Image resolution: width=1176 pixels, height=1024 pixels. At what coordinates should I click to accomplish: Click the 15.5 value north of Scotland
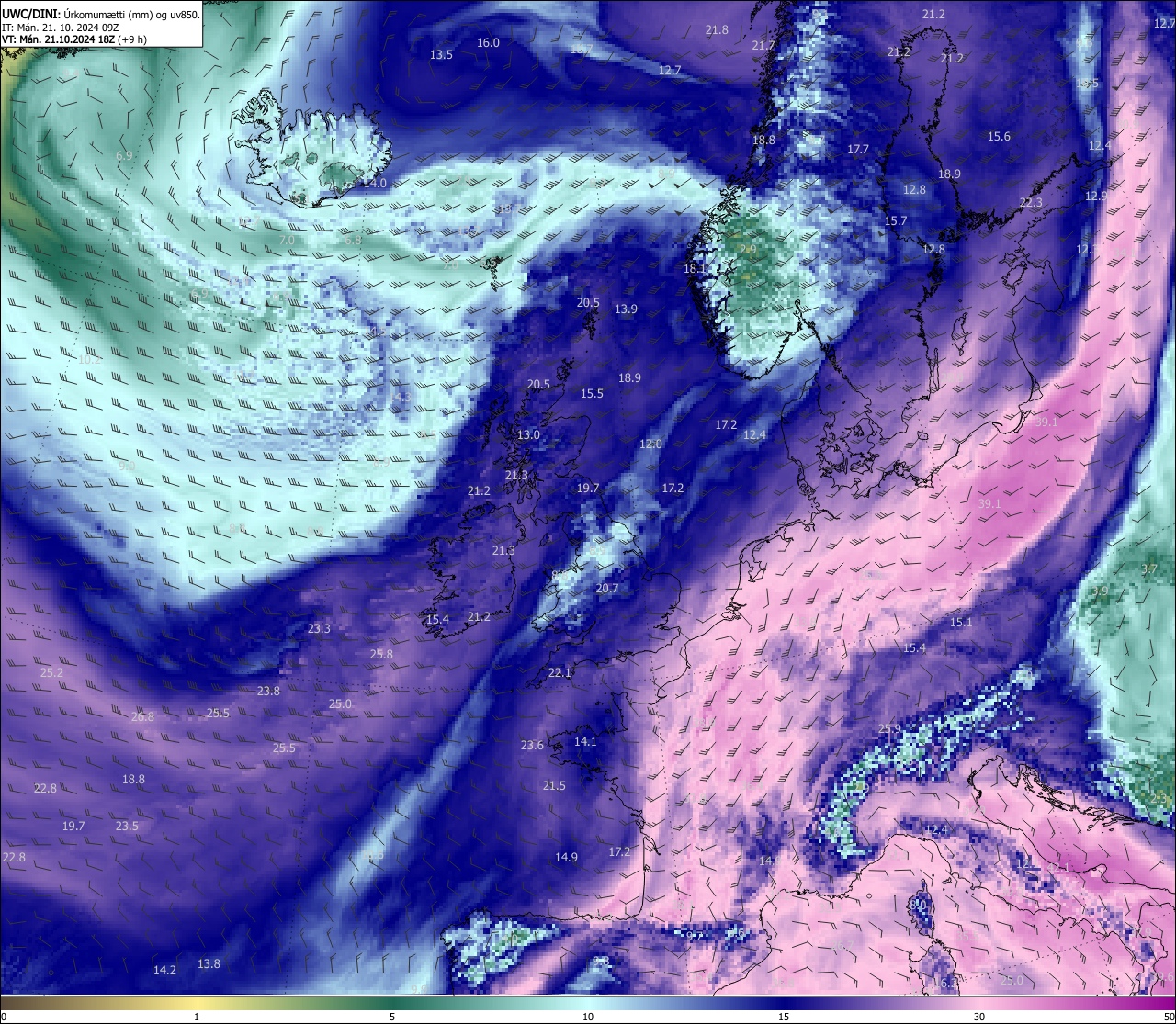(x=592, y=394)
